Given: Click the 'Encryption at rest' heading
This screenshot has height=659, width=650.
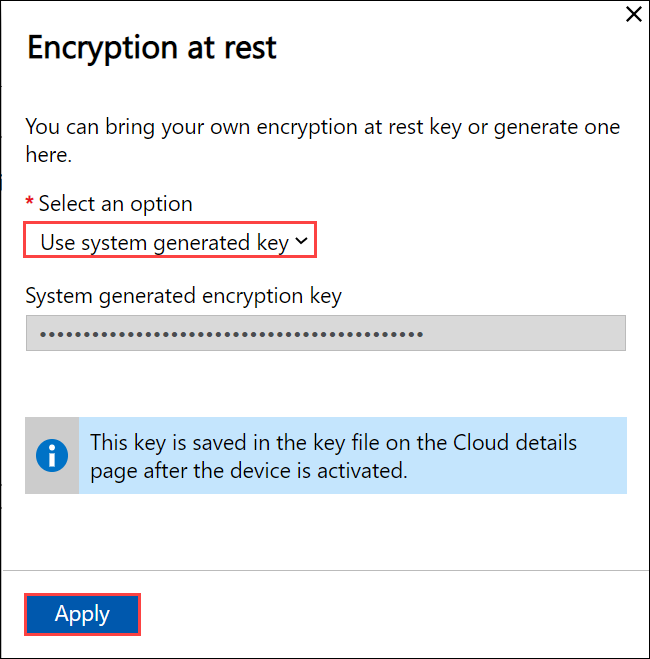Looking at the screenshot, I should click(151, 48).
